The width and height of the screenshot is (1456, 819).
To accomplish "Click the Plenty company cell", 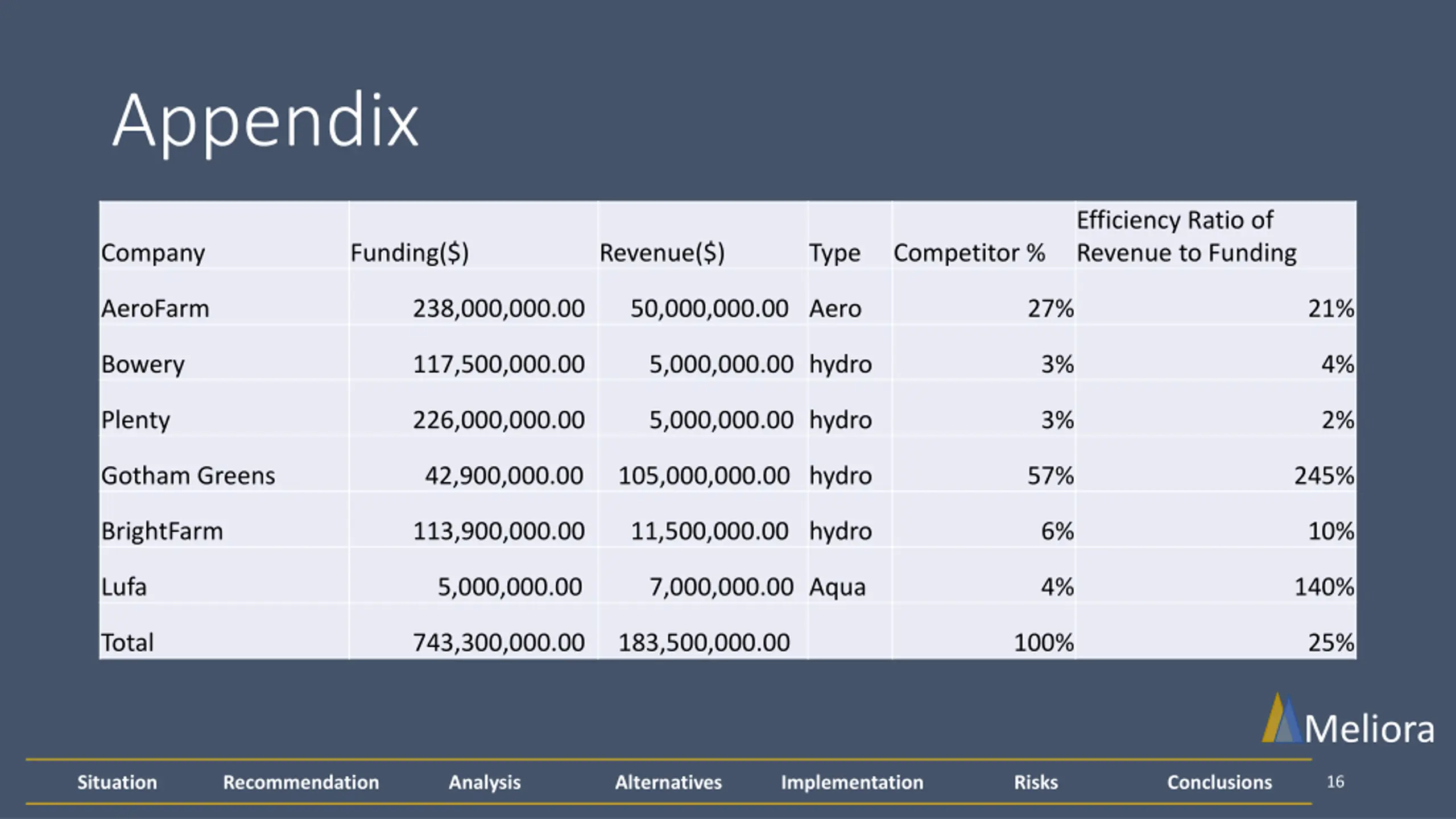I will coord(135,420).
